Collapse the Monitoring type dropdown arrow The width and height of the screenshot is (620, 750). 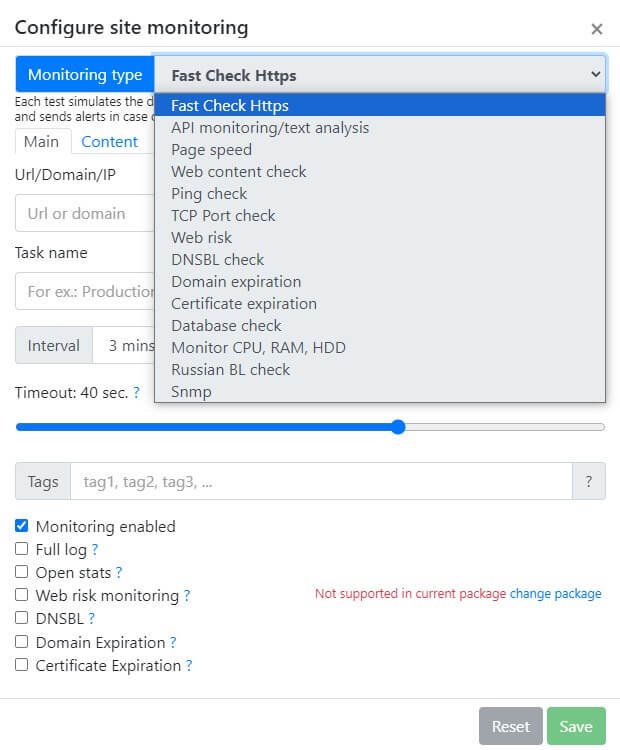(x=595, y=74)
